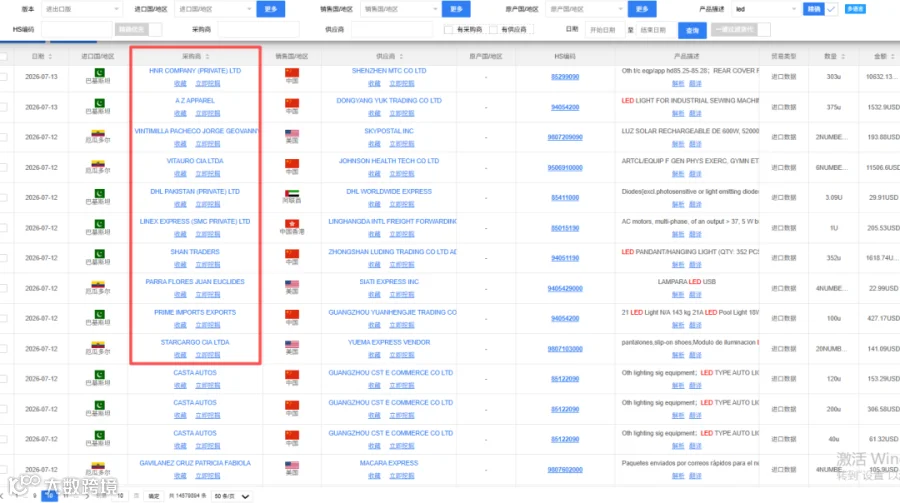Toggle the switch right of 查询 button
Viewport: 900px width, 503px height.
740,29
